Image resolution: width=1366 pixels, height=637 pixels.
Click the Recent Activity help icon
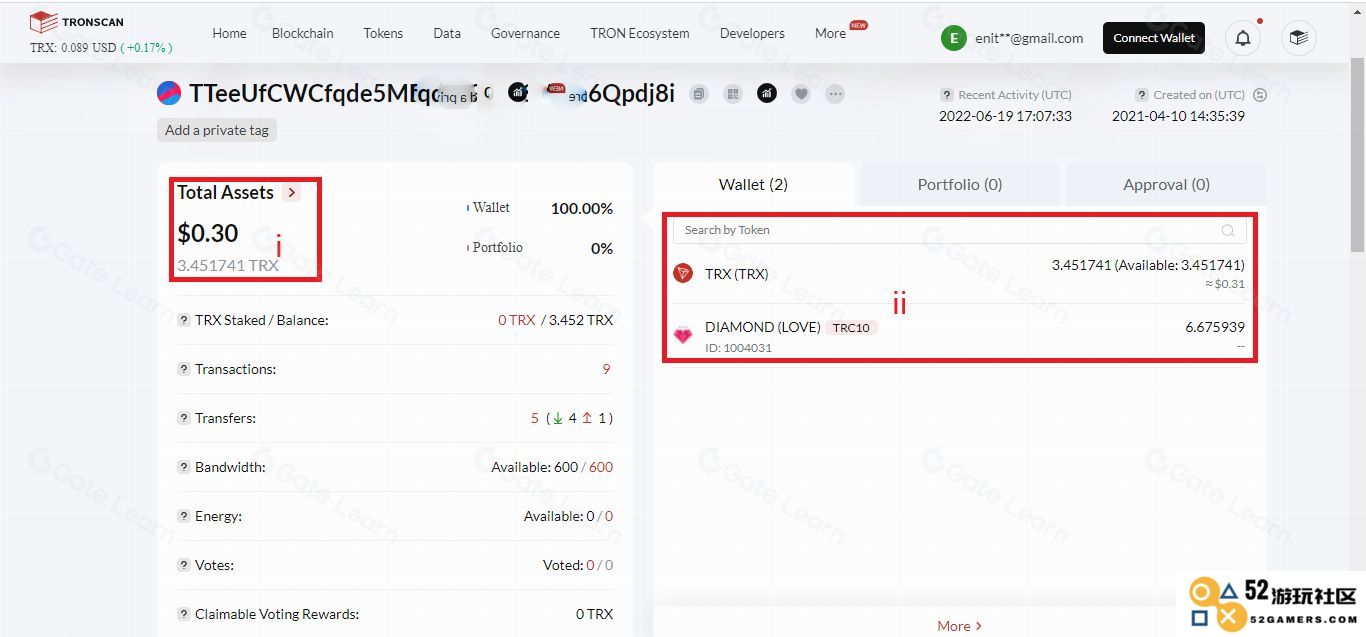(946, 95)
